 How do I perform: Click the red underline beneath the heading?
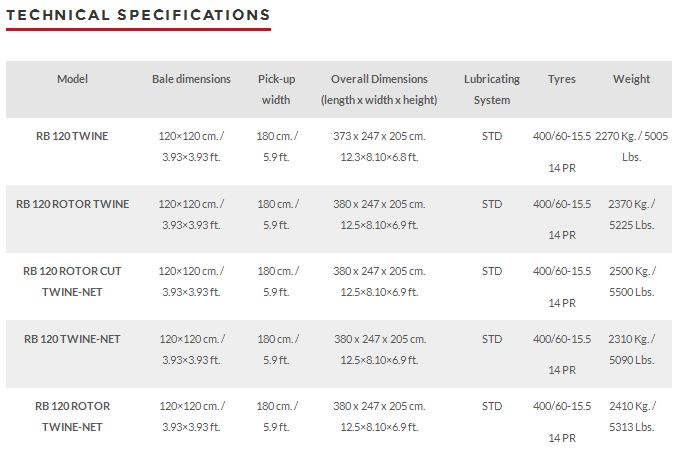pyautogui.click(x=138, y=29)
